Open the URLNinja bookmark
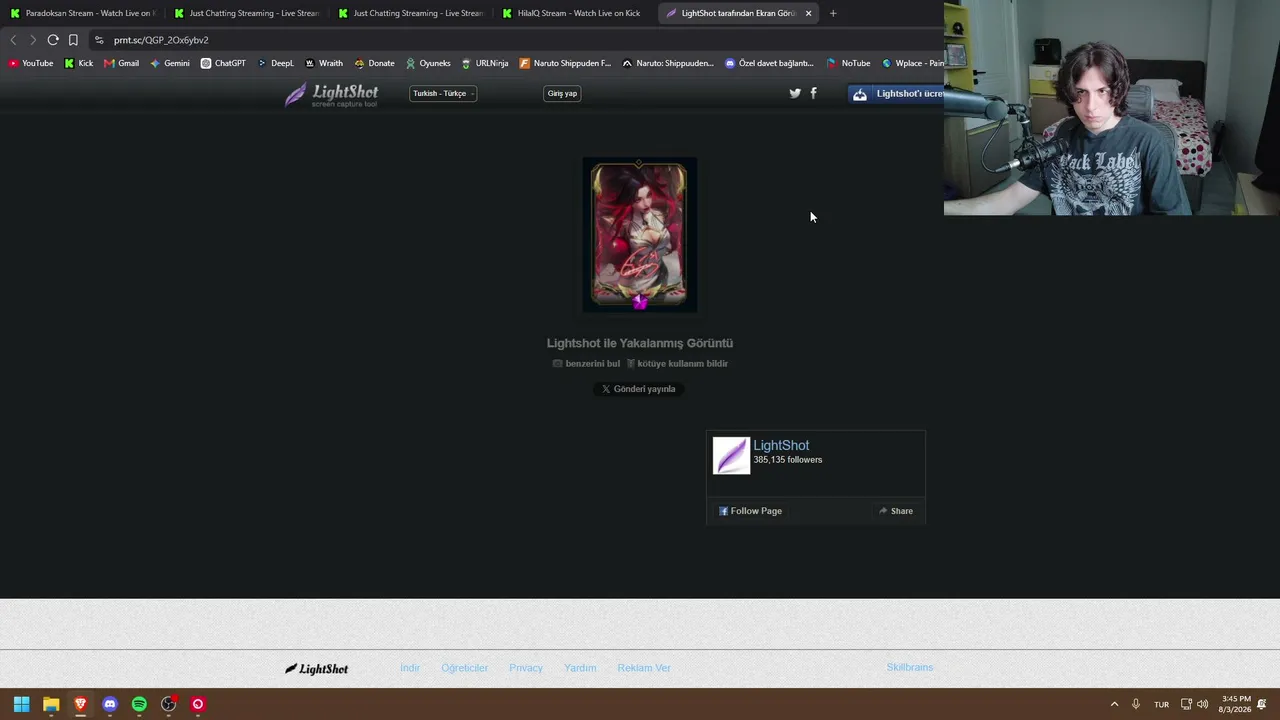Viewport: 1280px width, 720px height. point(485,63)
